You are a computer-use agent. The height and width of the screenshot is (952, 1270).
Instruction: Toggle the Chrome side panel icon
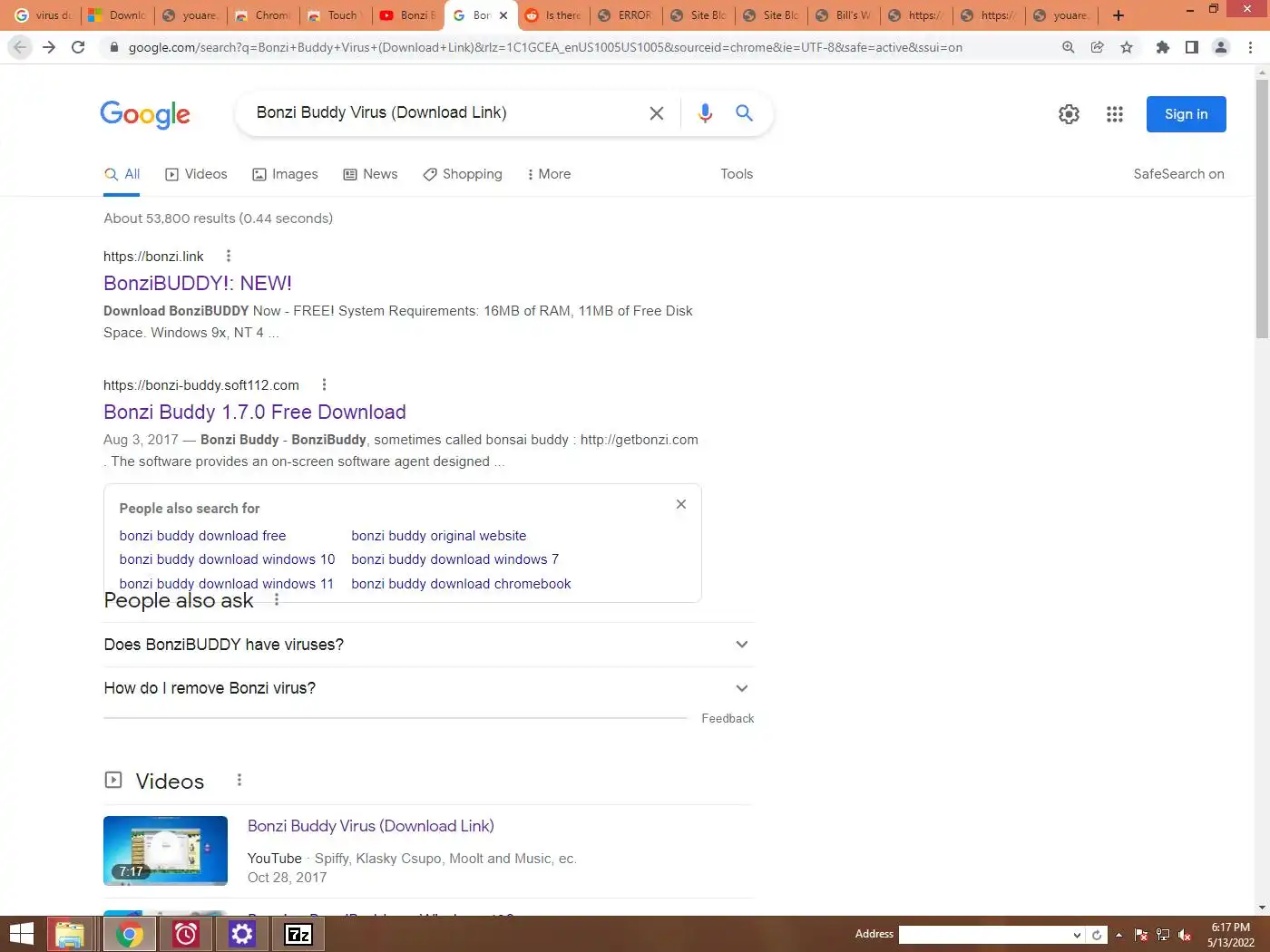[1191, 47]
